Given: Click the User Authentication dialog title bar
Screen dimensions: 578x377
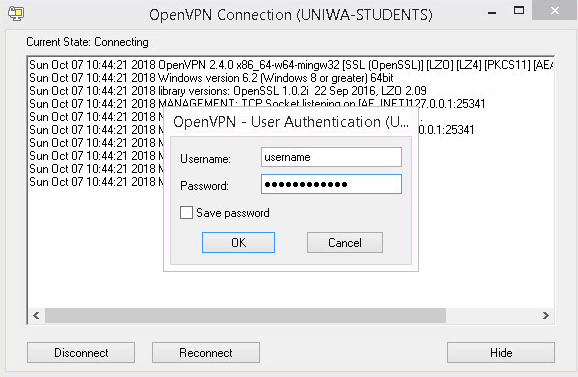Looking at the screenshot, I should (291, 122).
